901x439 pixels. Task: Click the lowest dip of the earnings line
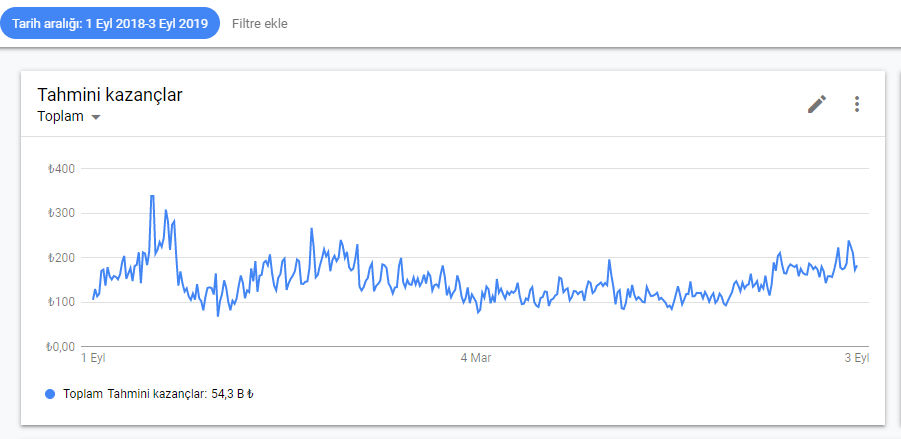point(218,315)
